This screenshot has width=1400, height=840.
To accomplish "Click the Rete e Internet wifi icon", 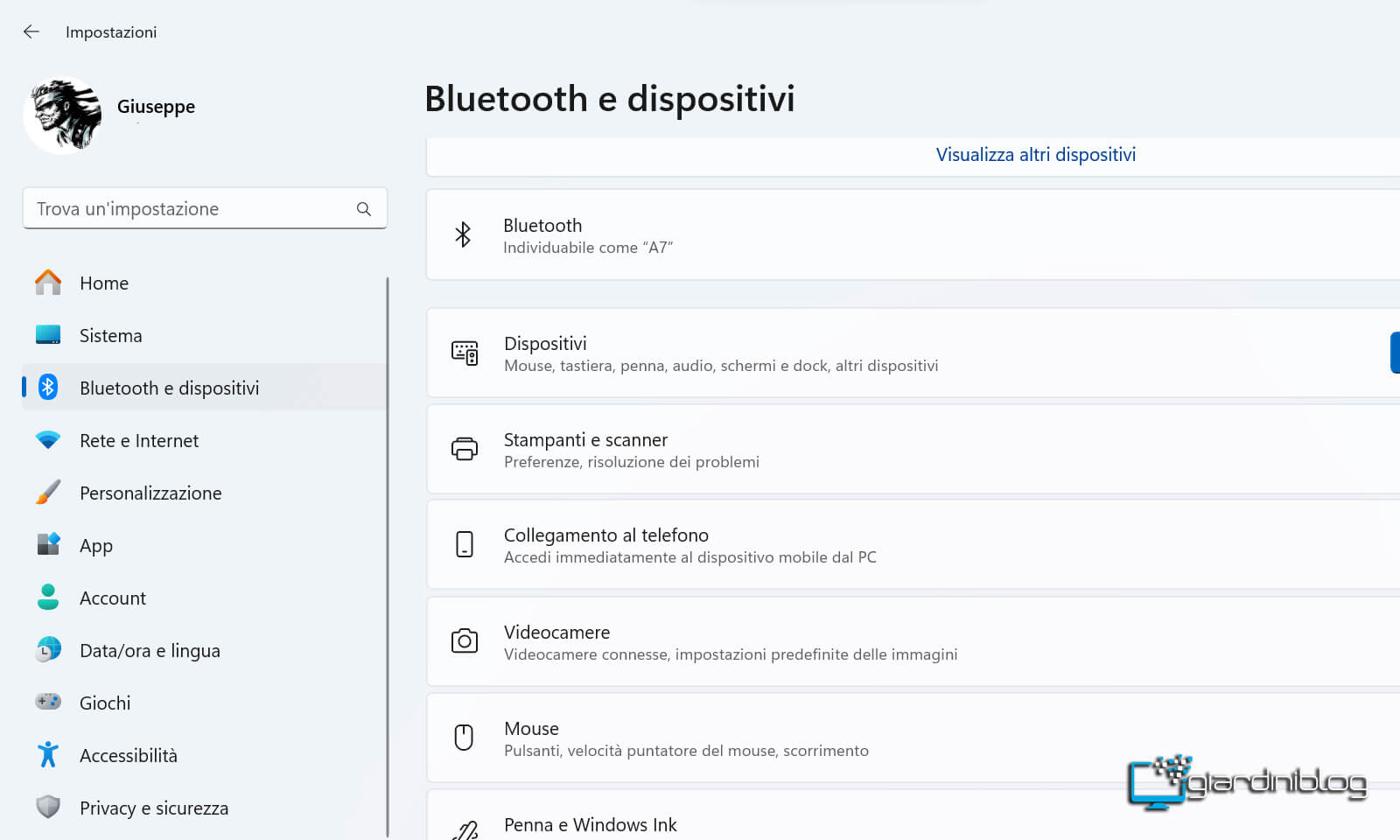I will pyautogui.click(x=48, y=440).
